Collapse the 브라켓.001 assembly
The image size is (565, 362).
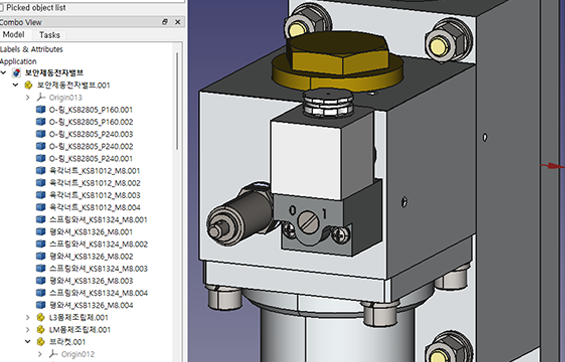[28, 341]
